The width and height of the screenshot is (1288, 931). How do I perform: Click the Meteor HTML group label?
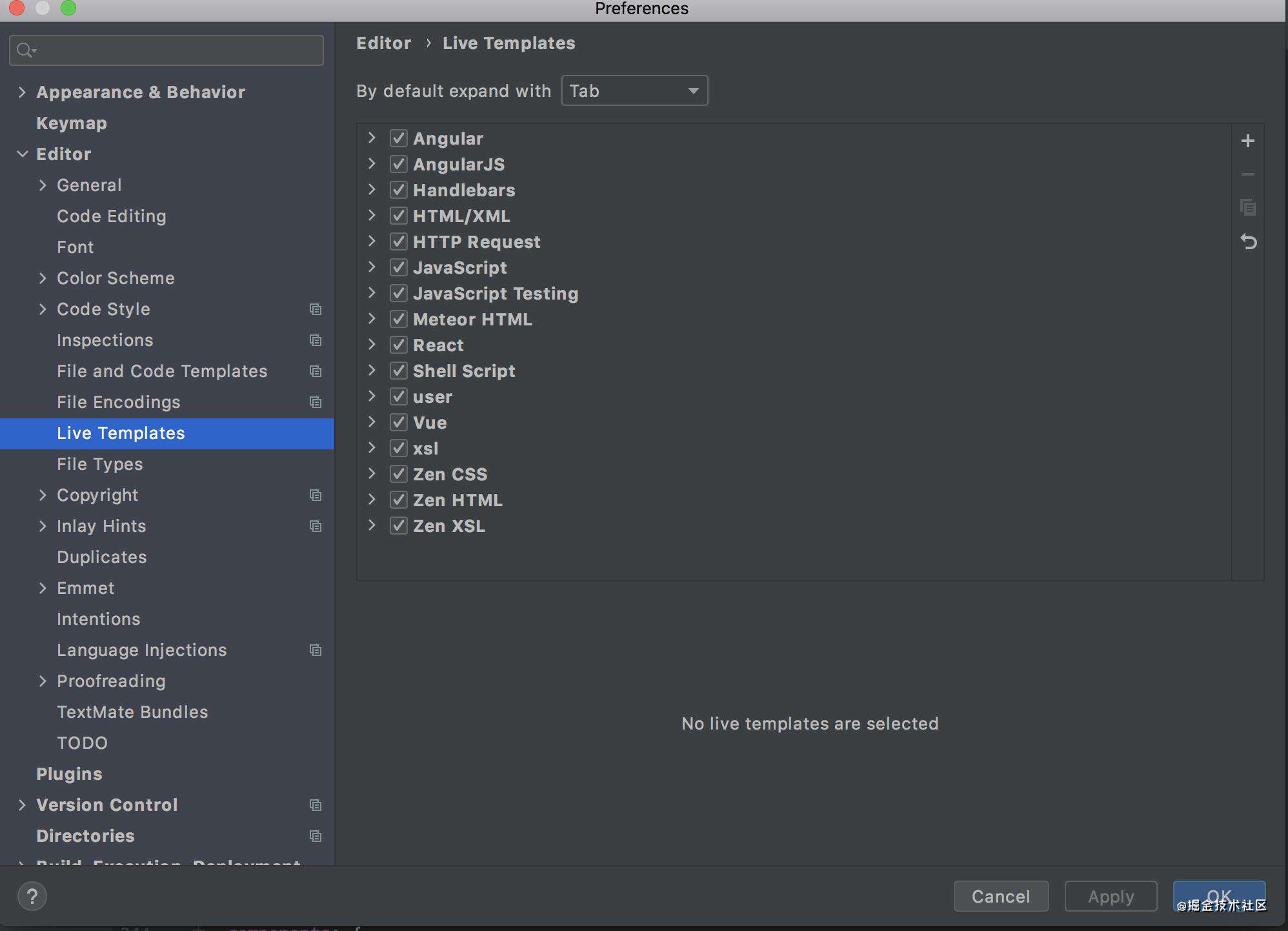click(472, 320)
